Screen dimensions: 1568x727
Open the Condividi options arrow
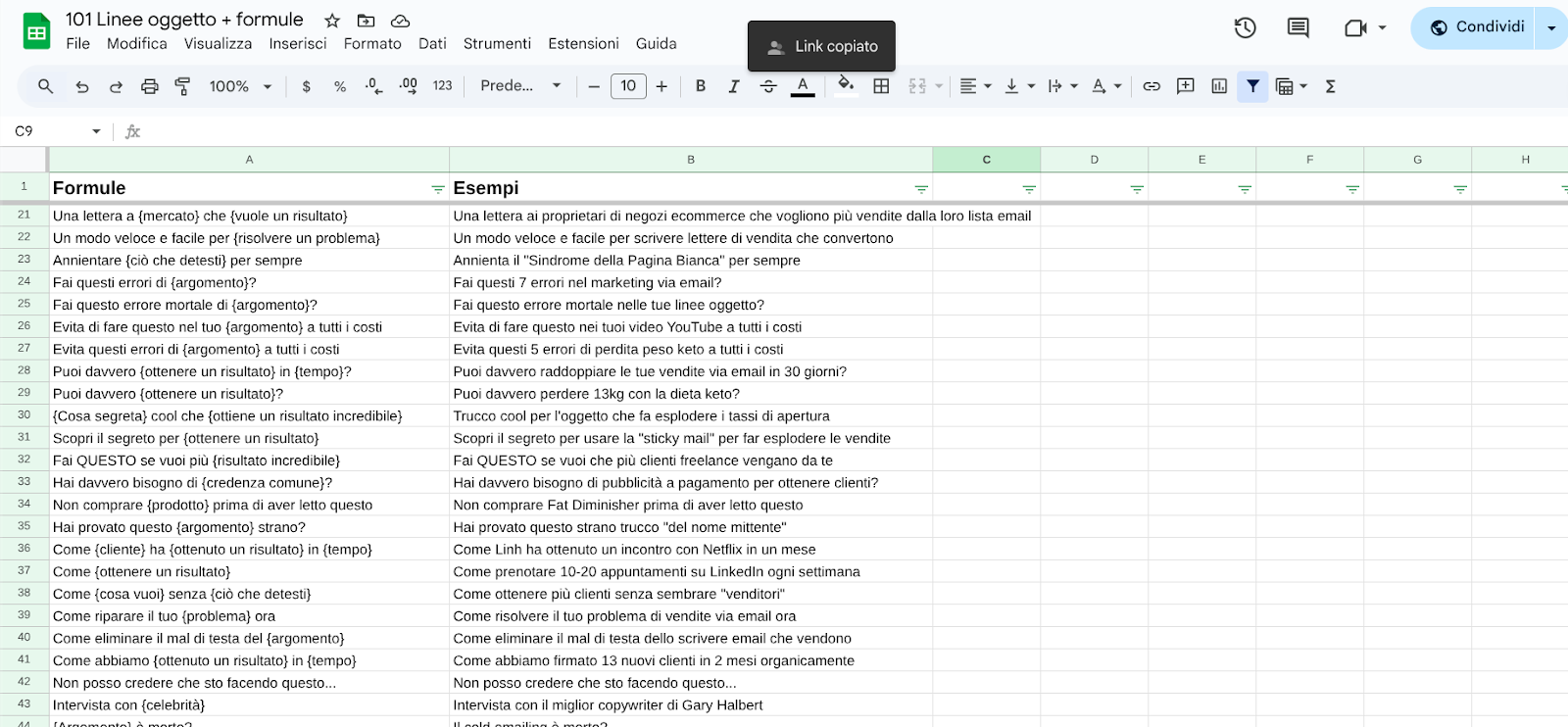coord(1551,27)
